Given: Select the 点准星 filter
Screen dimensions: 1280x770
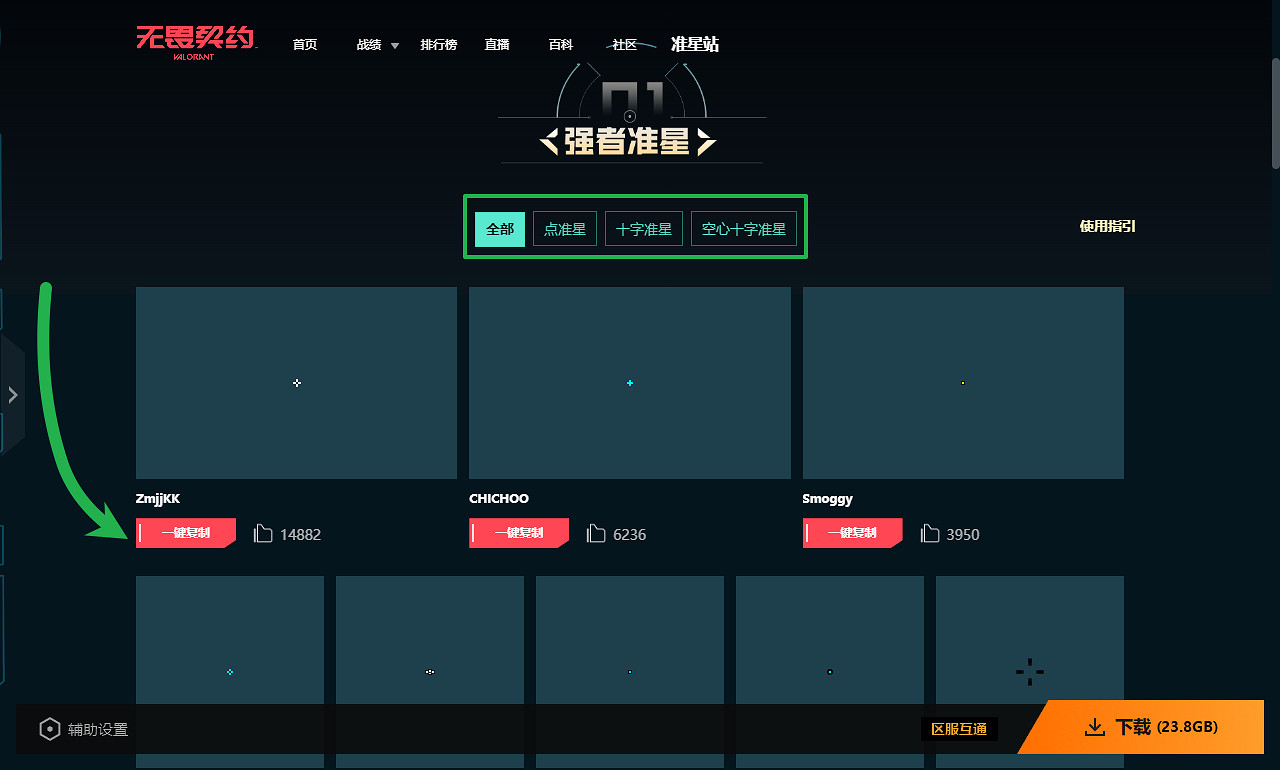Looking at the screenshot, I should click(564, 228).
